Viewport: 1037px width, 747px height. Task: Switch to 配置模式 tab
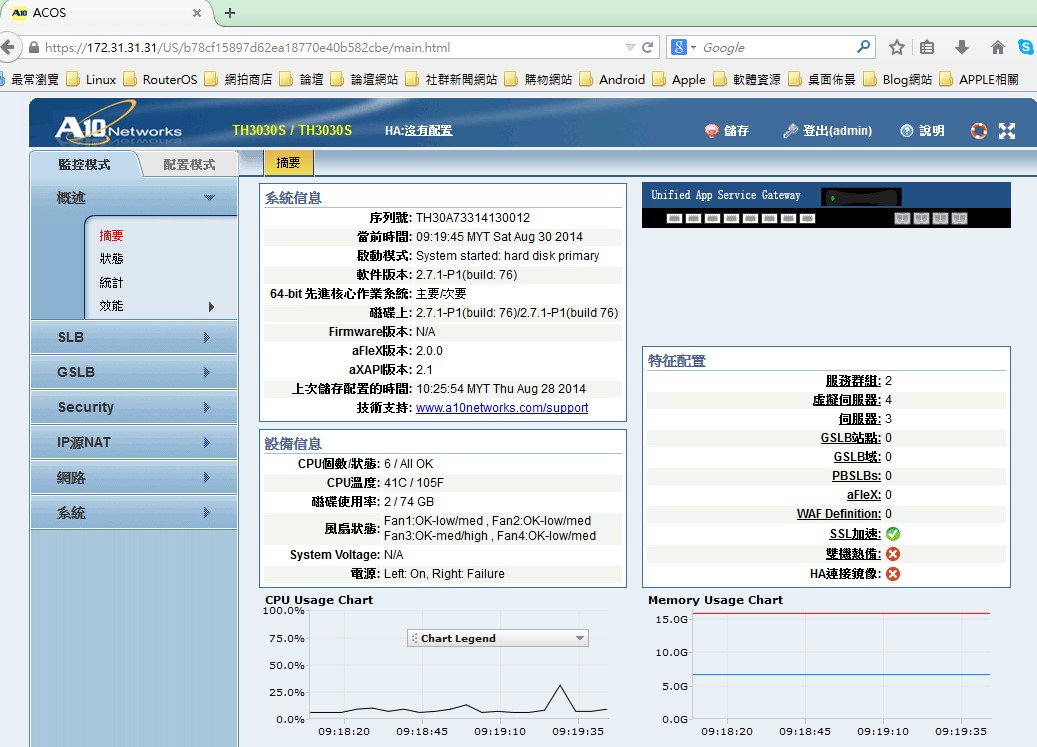click(189, 165)
